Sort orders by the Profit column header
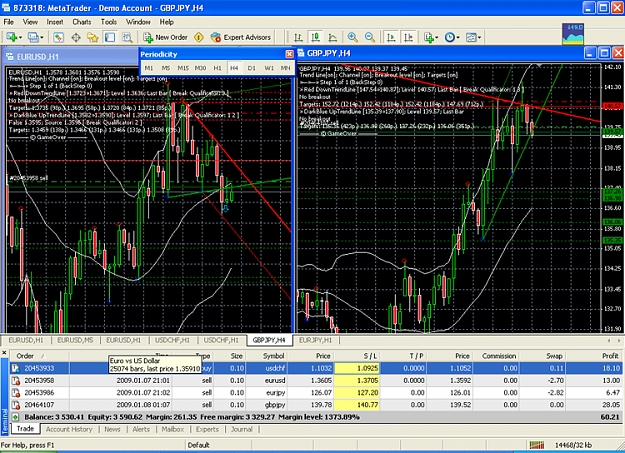This screenshot has width=625, height=453. (x=594, y=356)
